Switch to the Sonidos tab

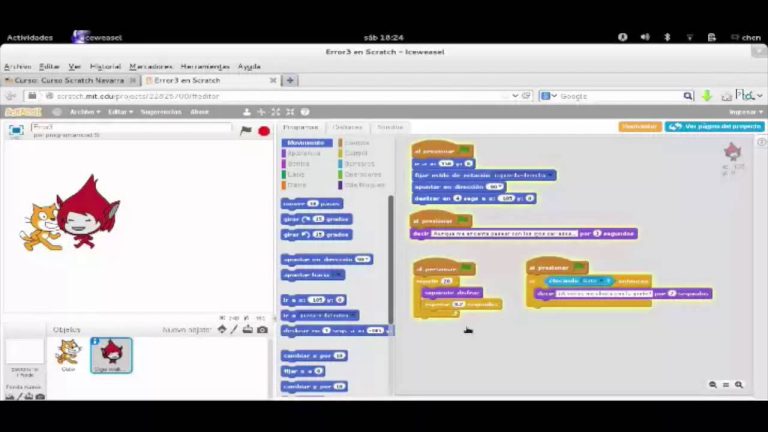click(390, 127)
